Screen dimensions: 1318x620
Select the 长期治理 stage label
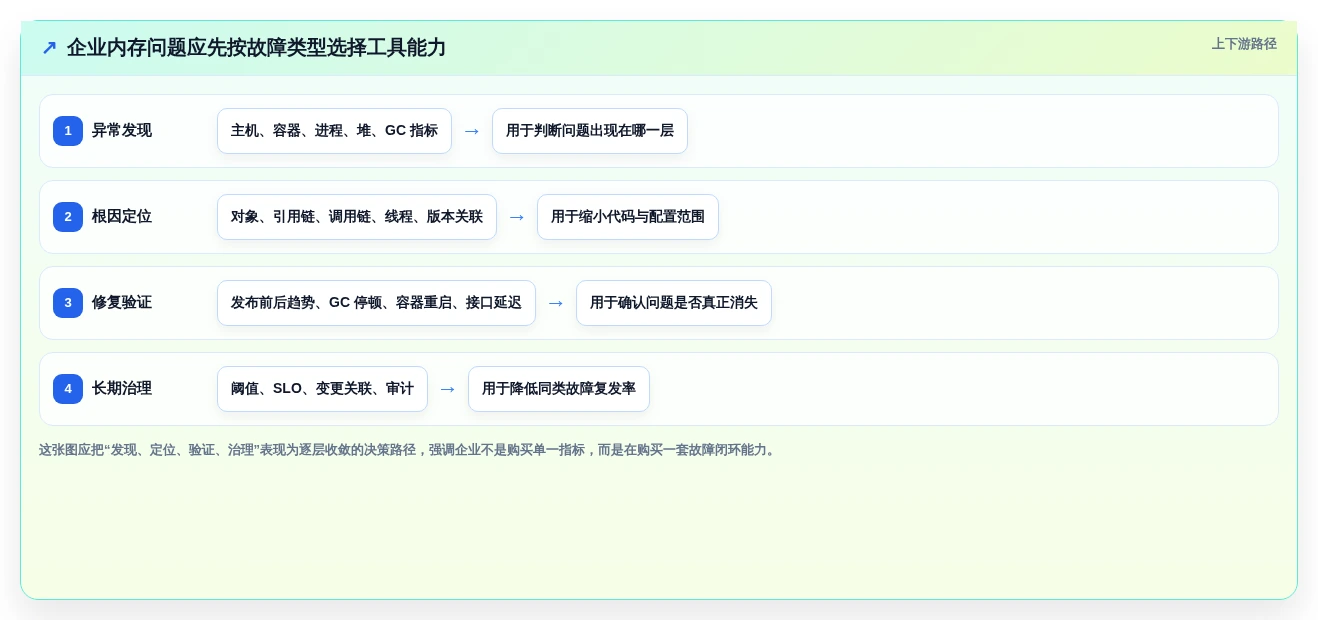(x=122, y=389)
